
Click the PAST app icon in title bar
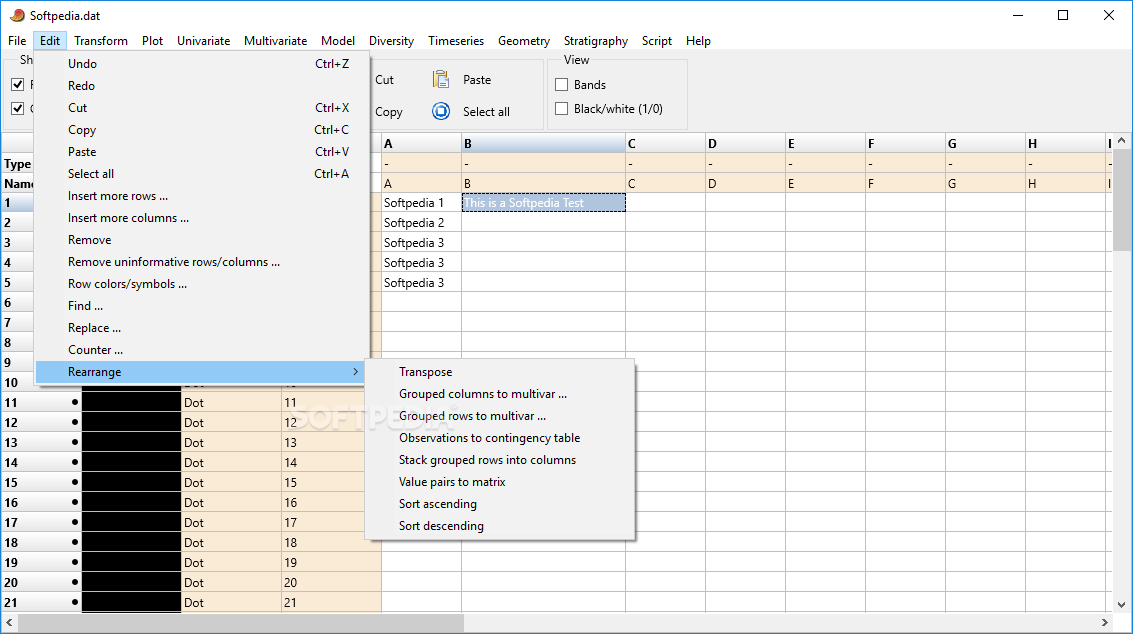coord(17,15)
